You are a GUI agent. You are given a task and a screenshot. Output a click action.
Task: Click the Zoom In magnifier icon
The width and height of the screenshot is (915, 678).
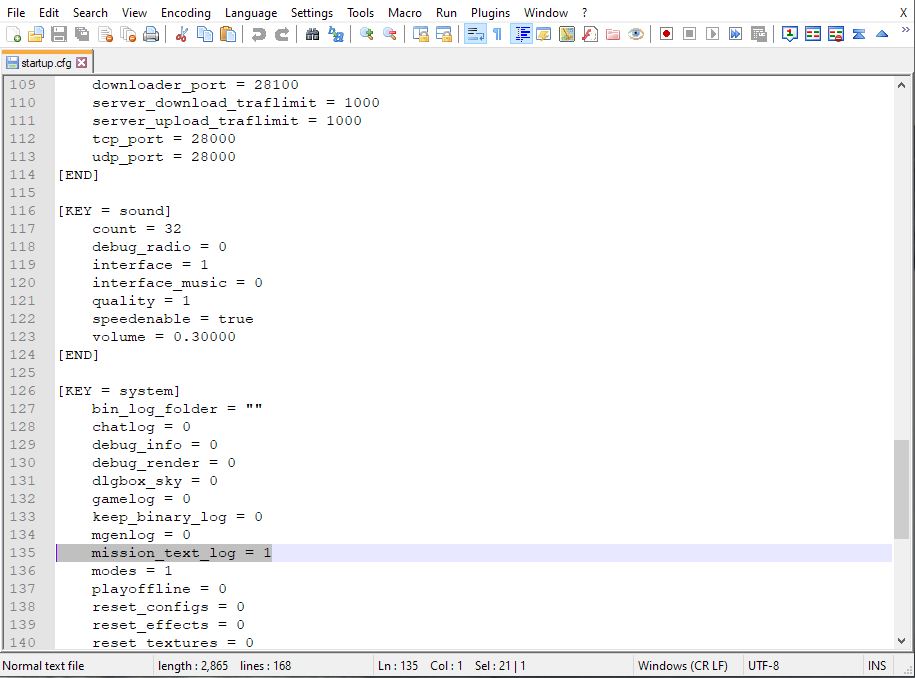click(x=367, y=34)
